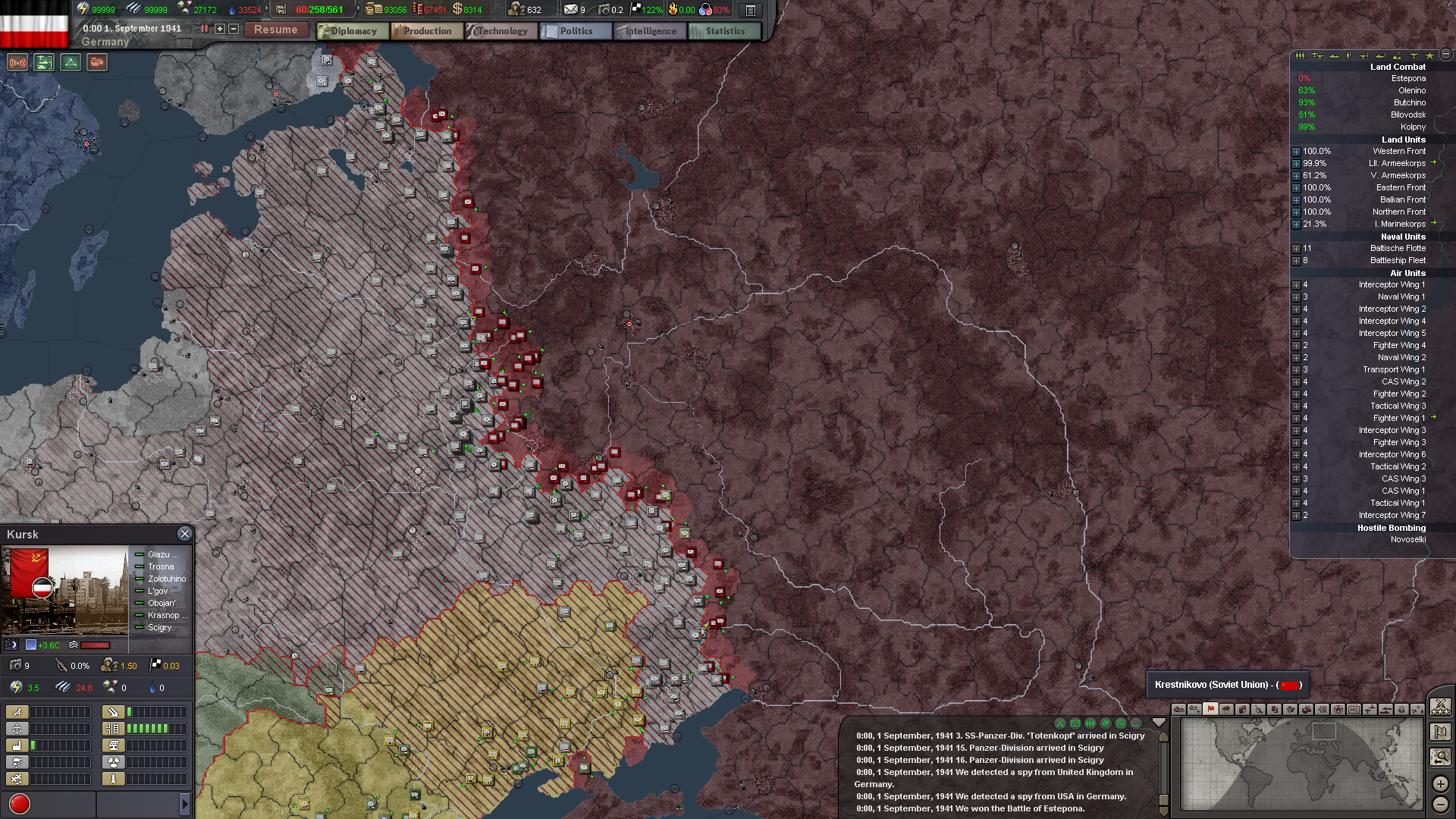Click the red radar signal icon
Viewport: 1456px width, 819px height.
coord(17,62)
